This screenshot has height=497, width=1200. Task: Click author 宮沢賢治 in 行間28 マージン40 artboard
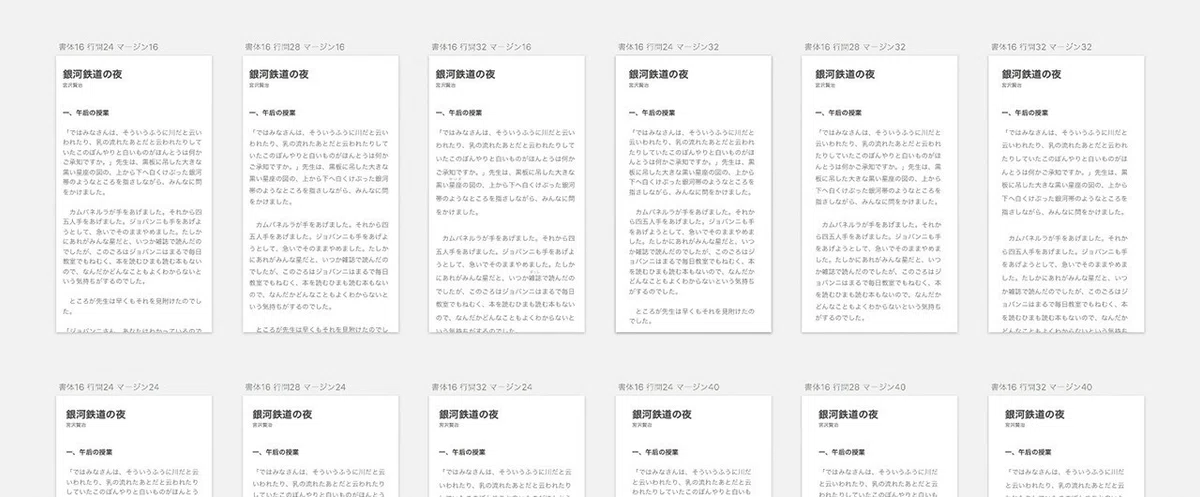(828, 426)
